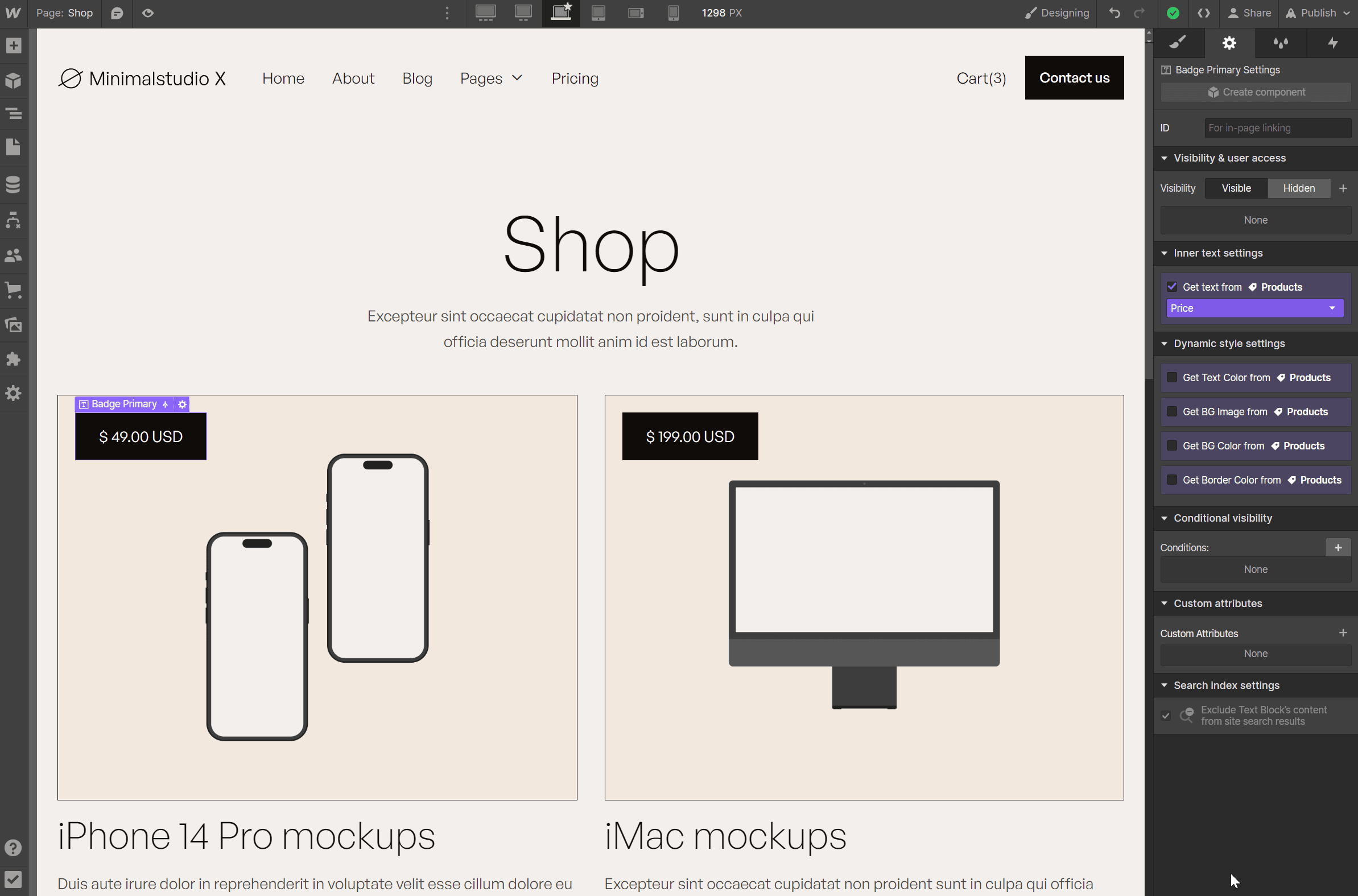Open the Navigator panel
The width and height of the screenshot is (1358, 896).
[14, 114]
